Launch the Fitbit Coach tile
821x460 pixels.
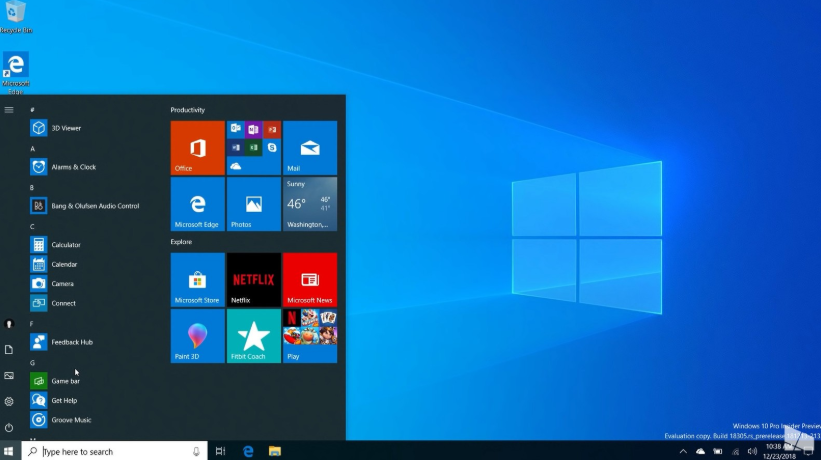coord(253,335)
